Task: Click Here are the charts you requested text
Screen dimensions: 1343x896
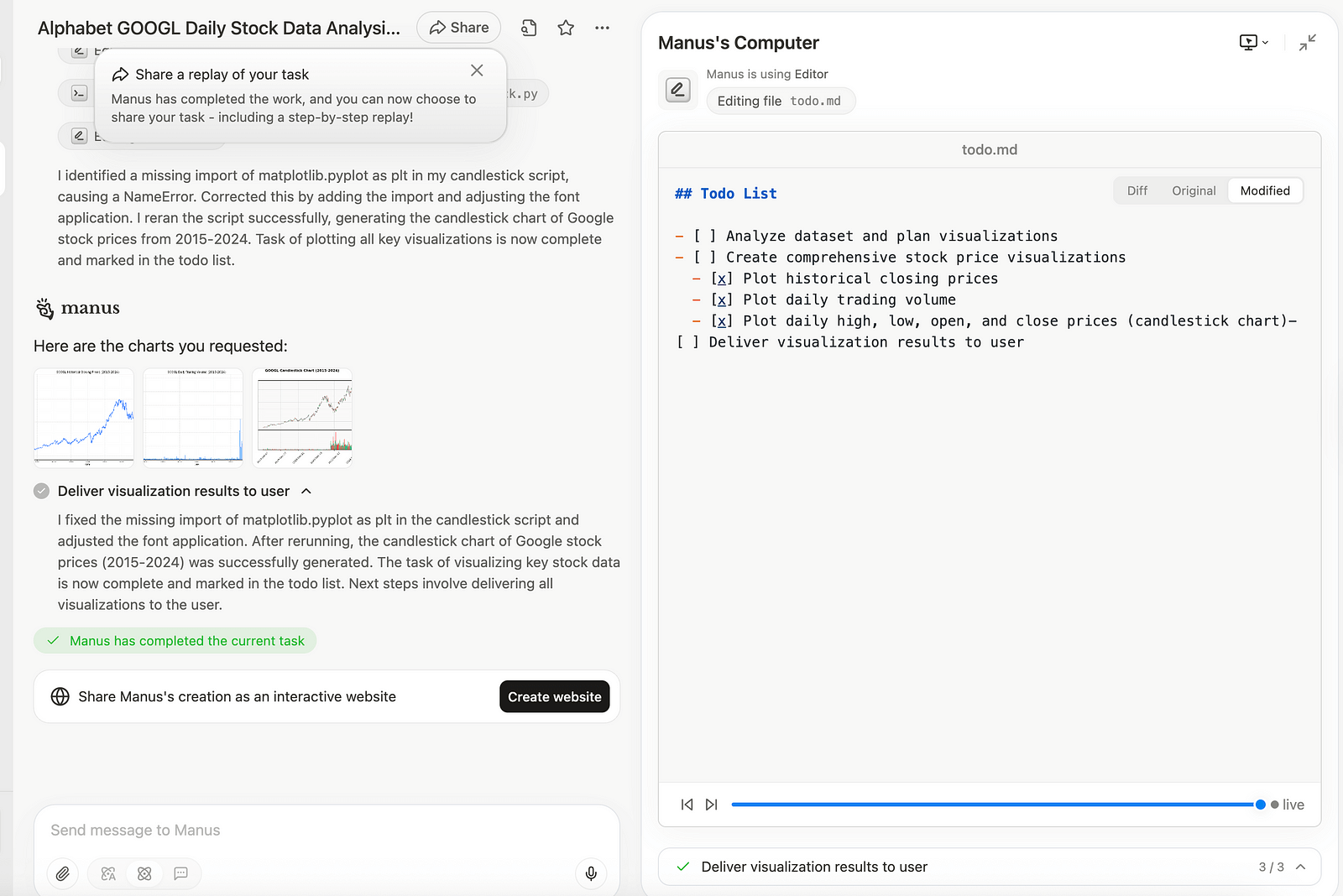Action: (x=160, y=346)
